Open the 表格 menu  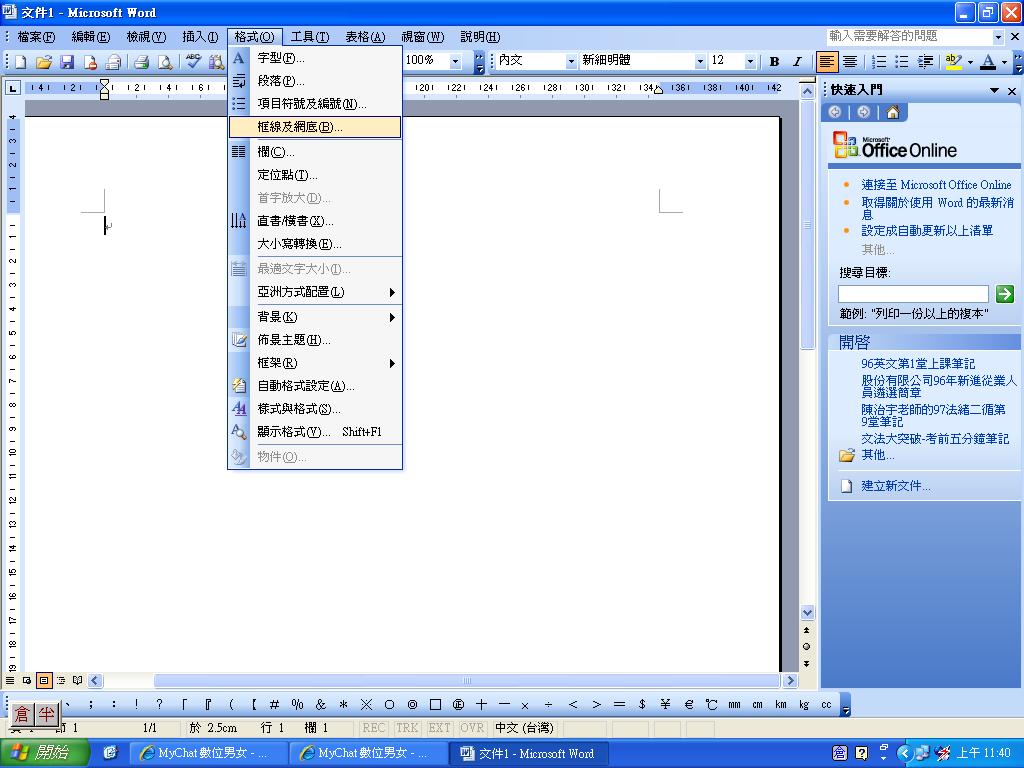(x=365, y=37)
